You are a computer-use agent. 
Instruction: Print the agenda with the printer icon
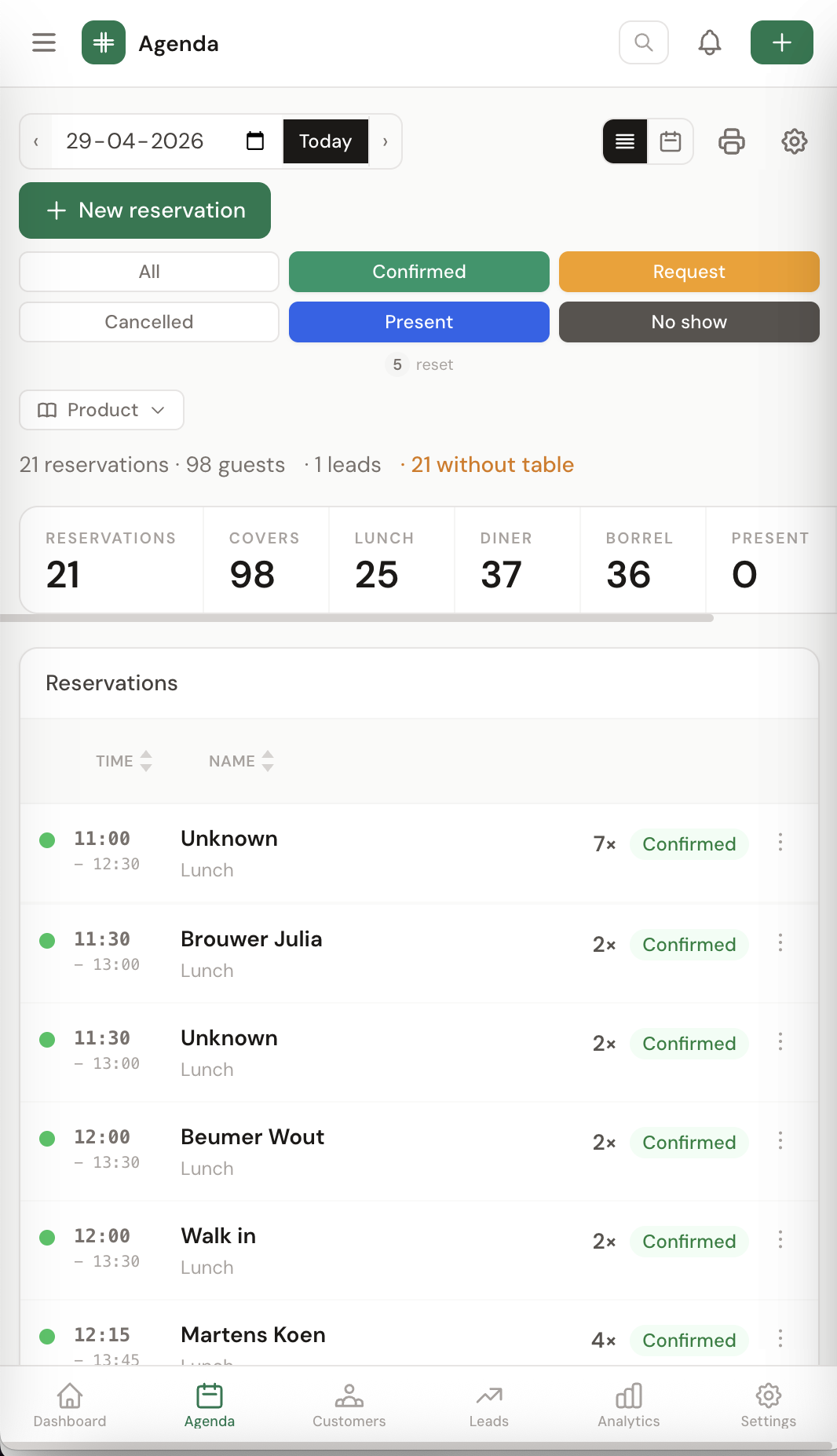[x=731, y=141]
